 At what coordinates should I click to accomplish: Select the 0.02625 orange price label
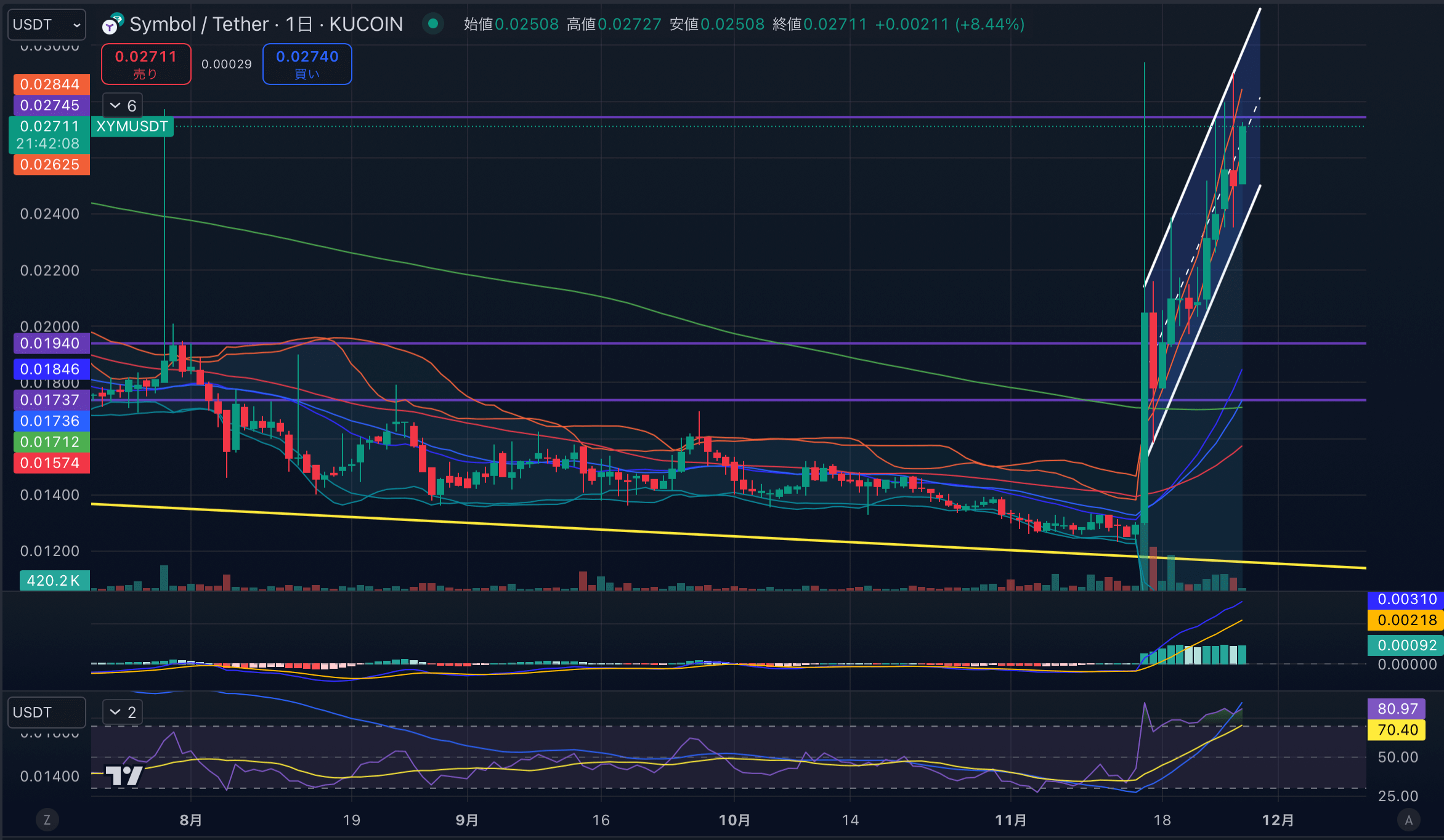[x=51, y=164]
